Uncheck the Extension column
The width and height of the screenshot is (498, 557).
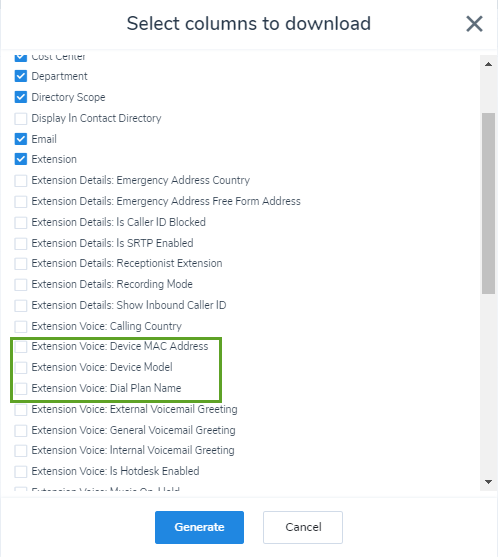[21, 159]
